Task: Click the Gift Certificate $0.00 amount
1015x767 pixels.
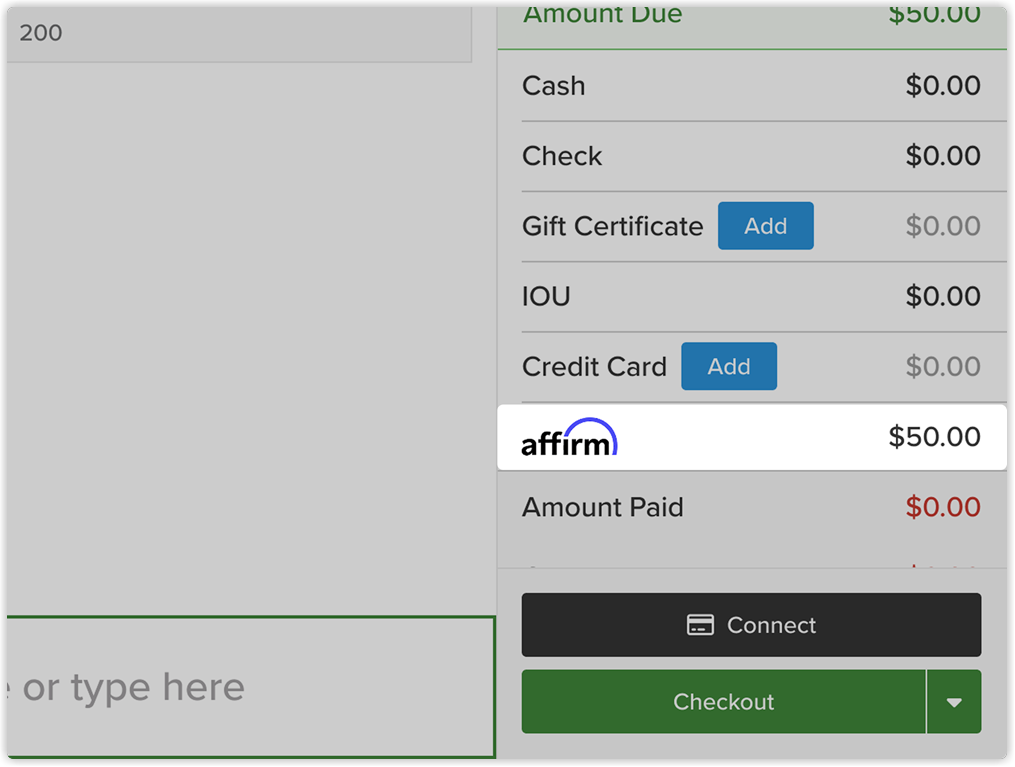Action: tap(942, 226)
